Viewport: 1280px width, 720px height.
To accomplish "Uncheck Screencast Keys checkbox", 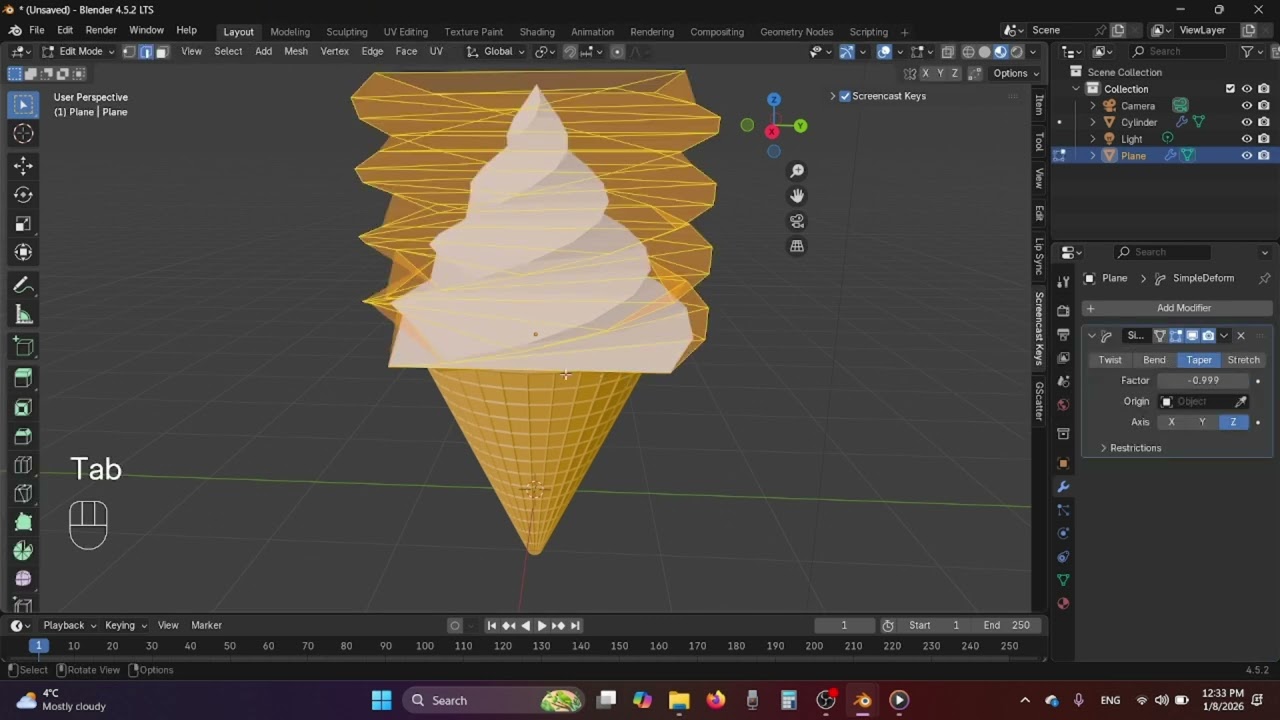I will pos(845,96).
